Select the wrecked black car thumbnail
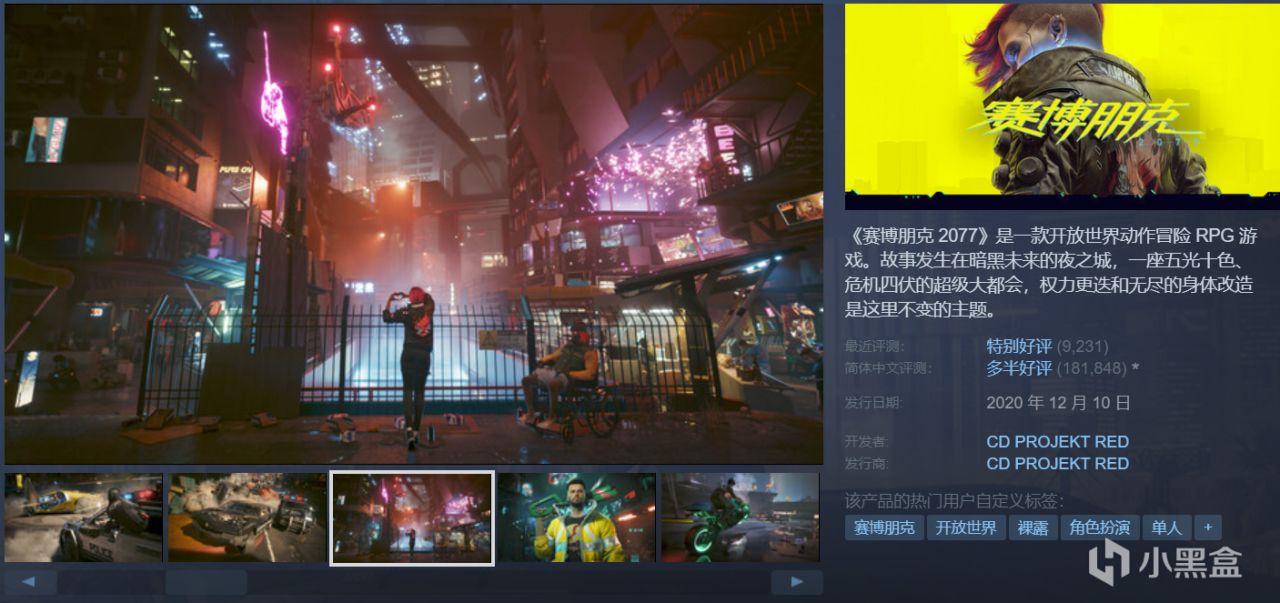The width and height of the screenshot is (1280, 603). coord(247,517)
